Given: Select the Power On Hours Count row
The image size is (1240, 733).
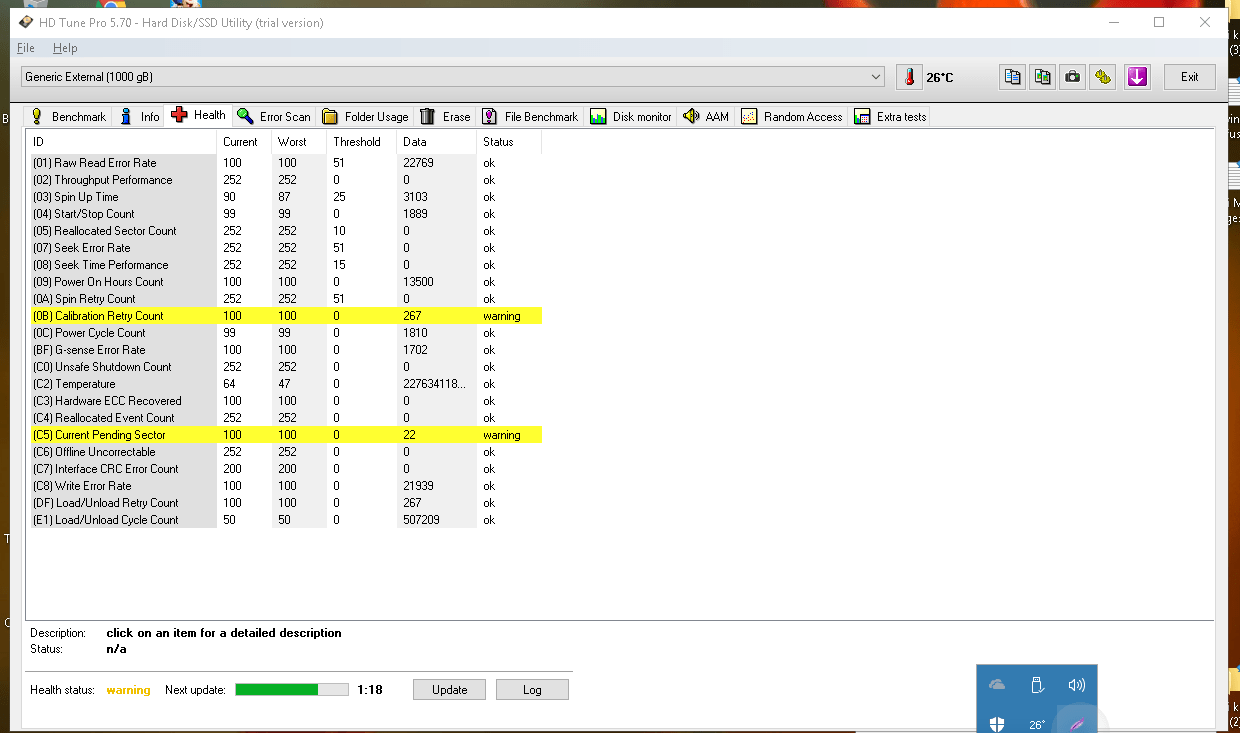Looking at the screenshot, I should click(286, 282).
